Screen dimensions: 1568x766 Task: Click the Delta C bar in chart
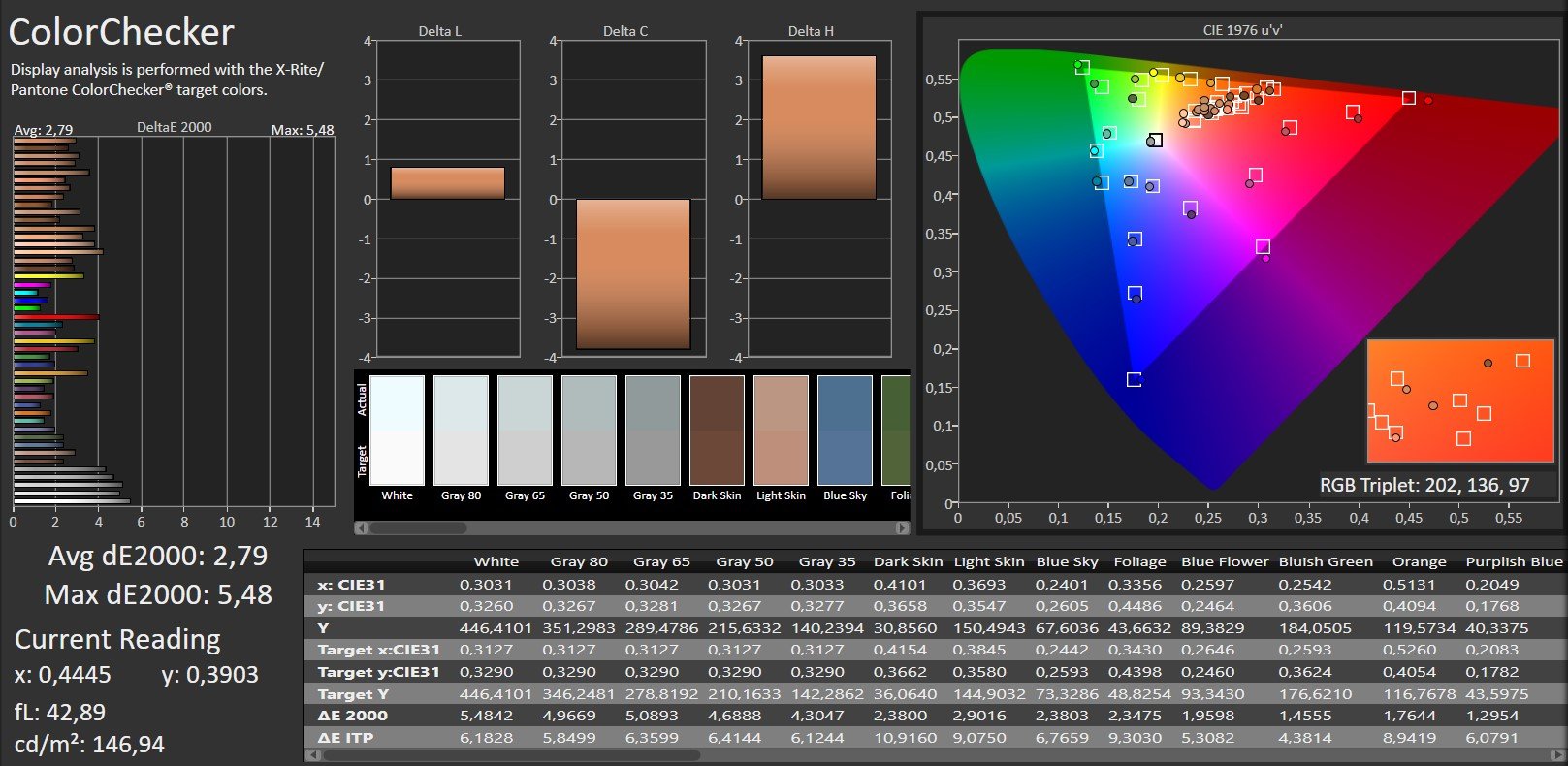pos(633,273)
